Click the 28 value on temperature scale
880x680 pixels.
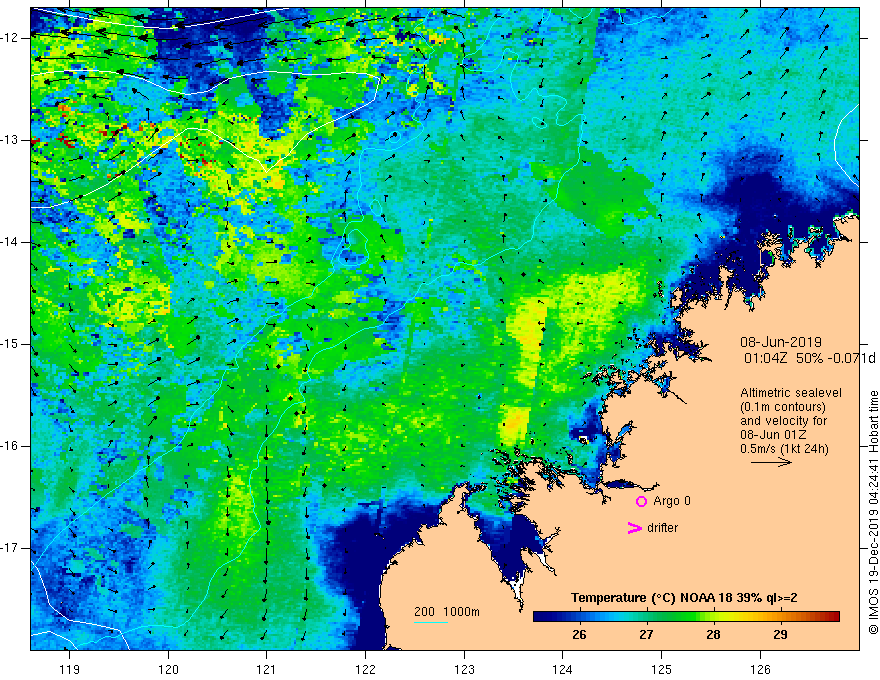pyautogui.click(x=713, y=635)
